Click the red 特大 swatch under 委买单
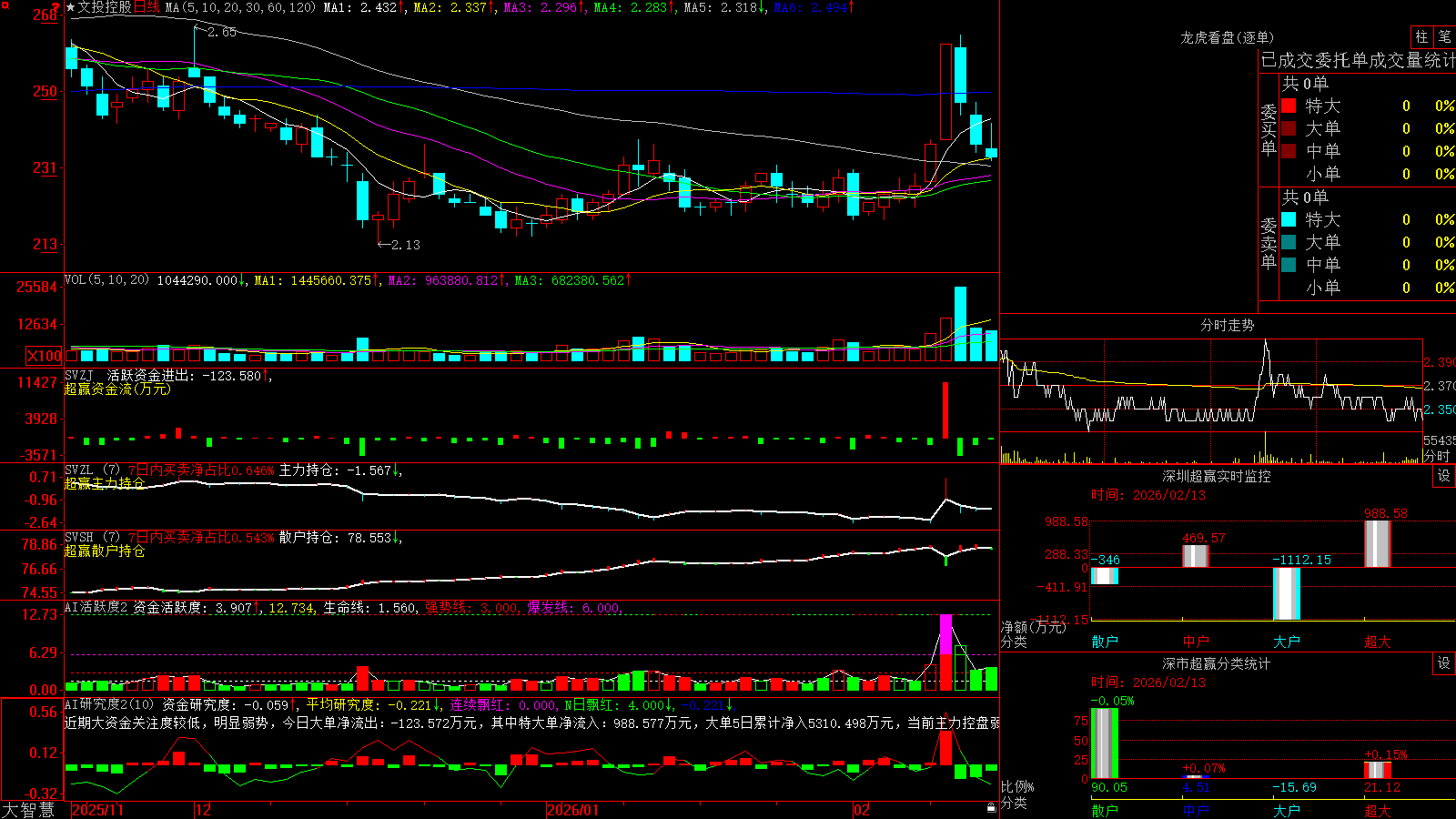 point(1289,106)
